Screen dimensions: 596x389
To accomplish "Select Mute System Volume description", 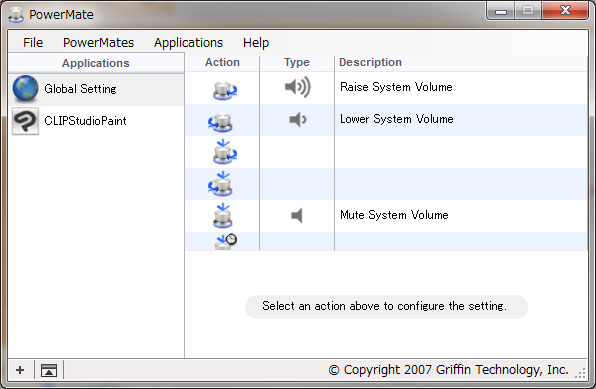I will click(394, 215).
